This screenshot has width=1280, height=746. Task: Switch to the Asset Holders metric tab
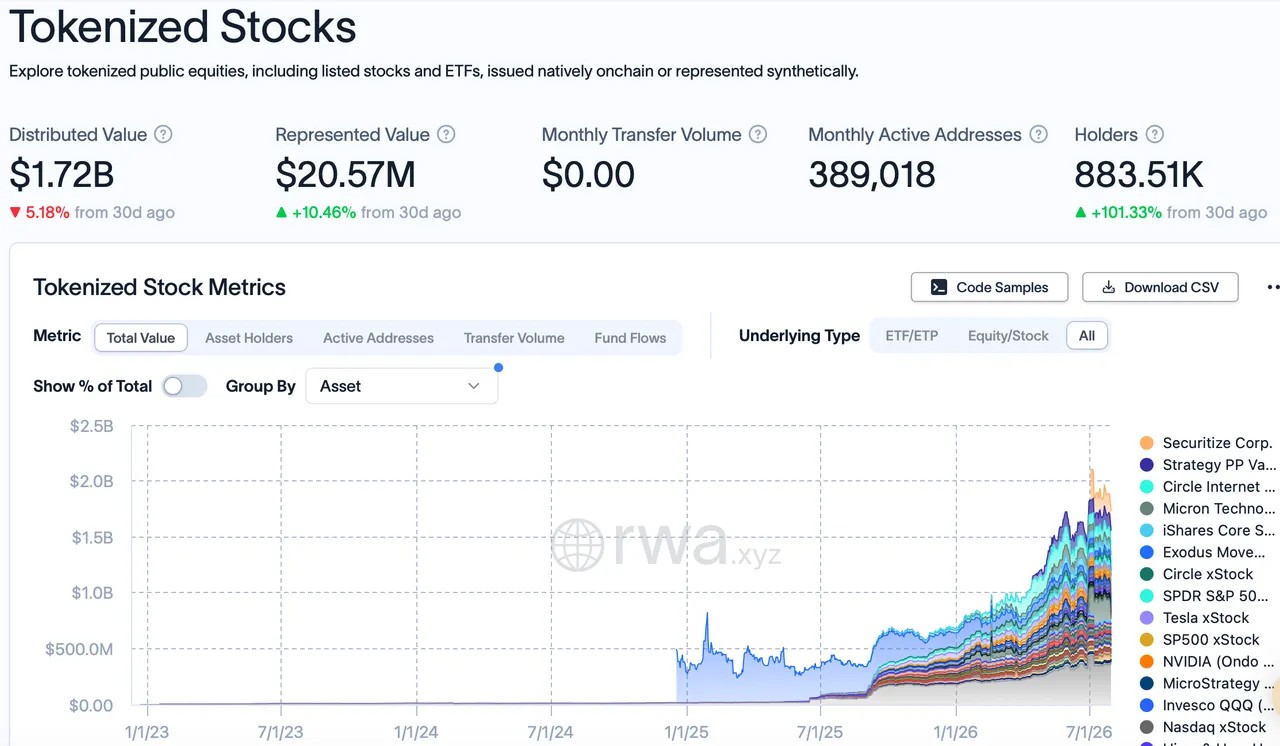(249, 338)
